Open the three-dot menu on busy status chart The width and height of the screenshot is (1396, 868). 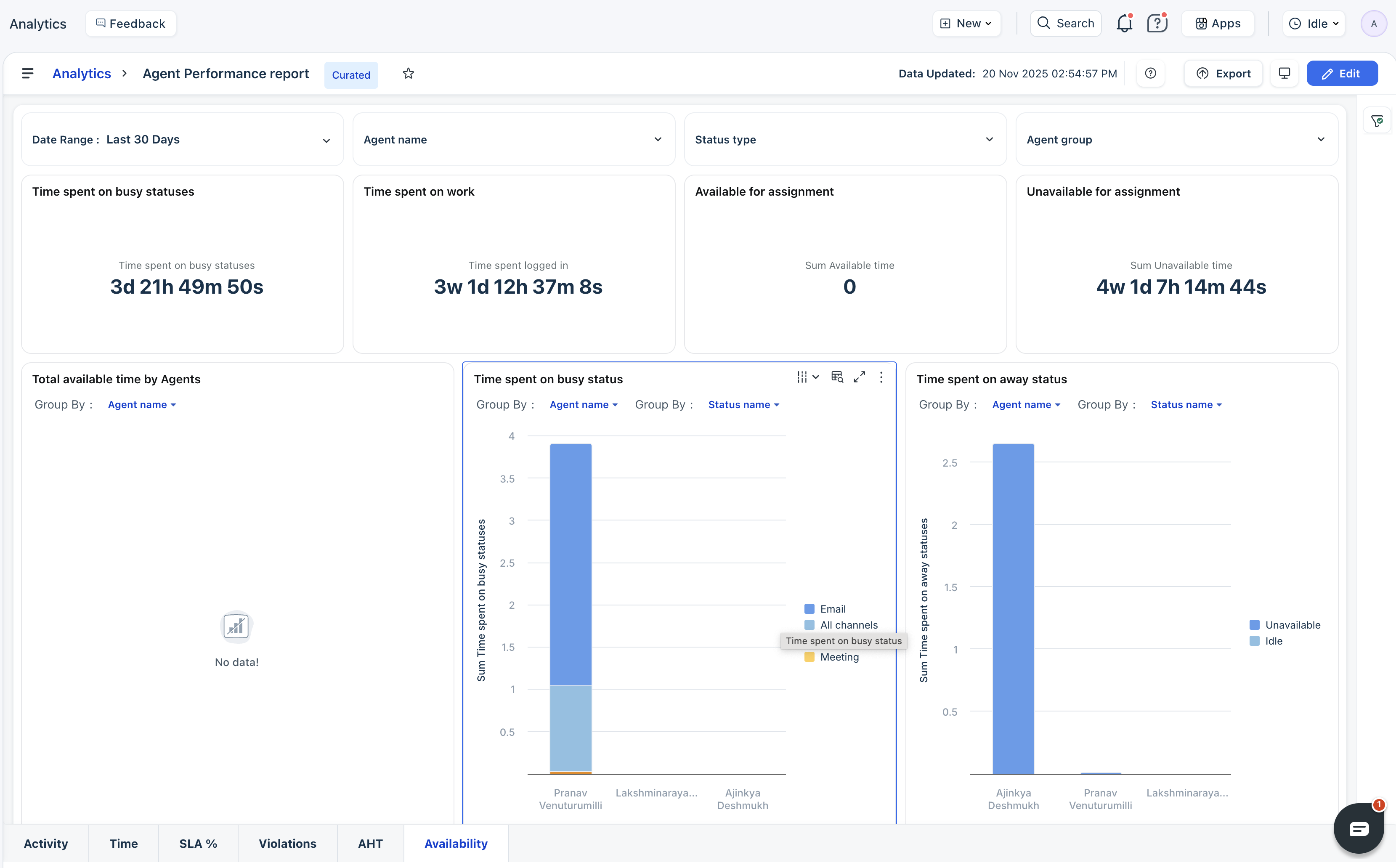click(881, 377)
